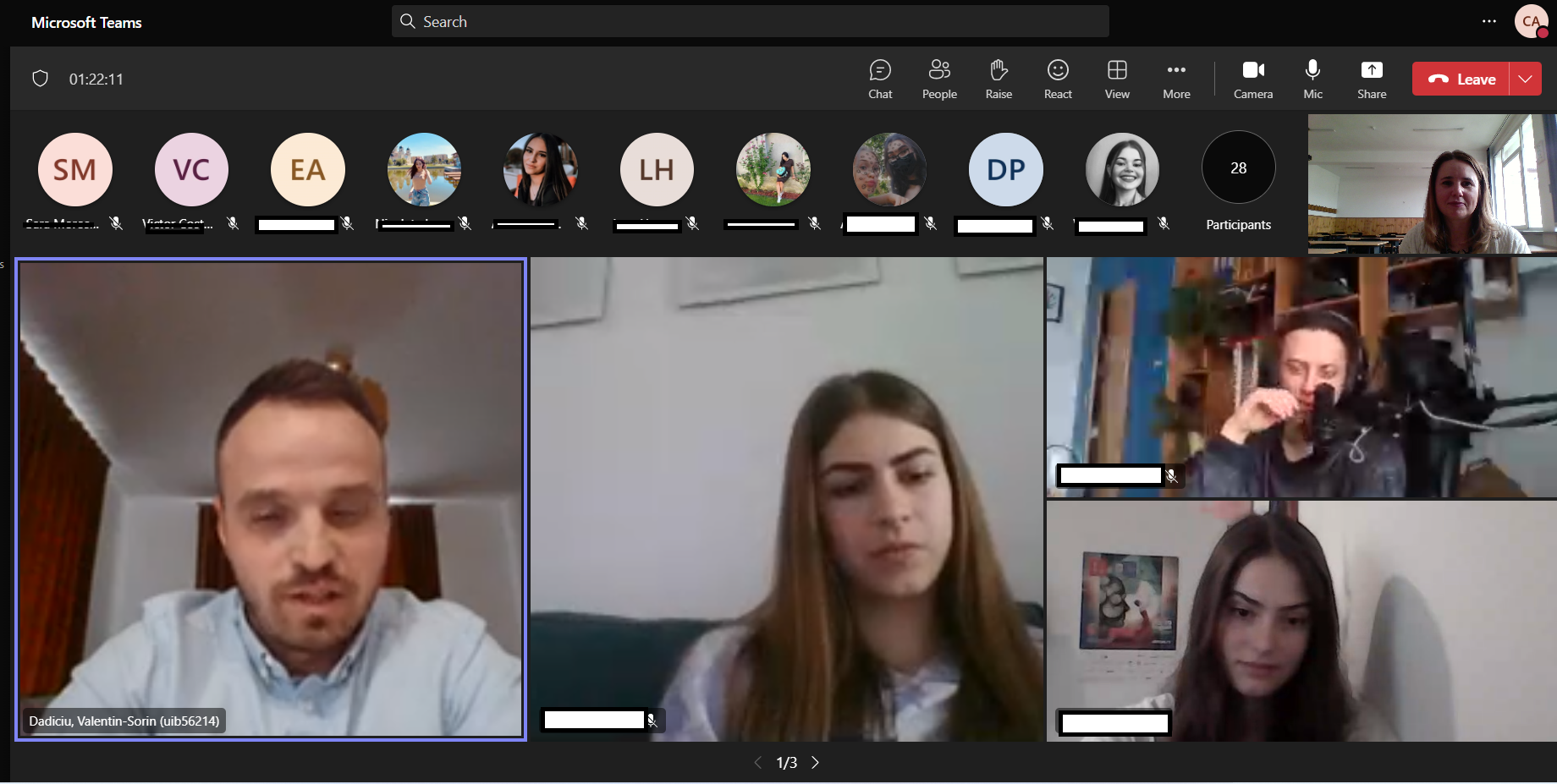The height and width of the screenshot is (784, 1557).
Task: Open the CA profile avatar
Action: pos(1531,21)
